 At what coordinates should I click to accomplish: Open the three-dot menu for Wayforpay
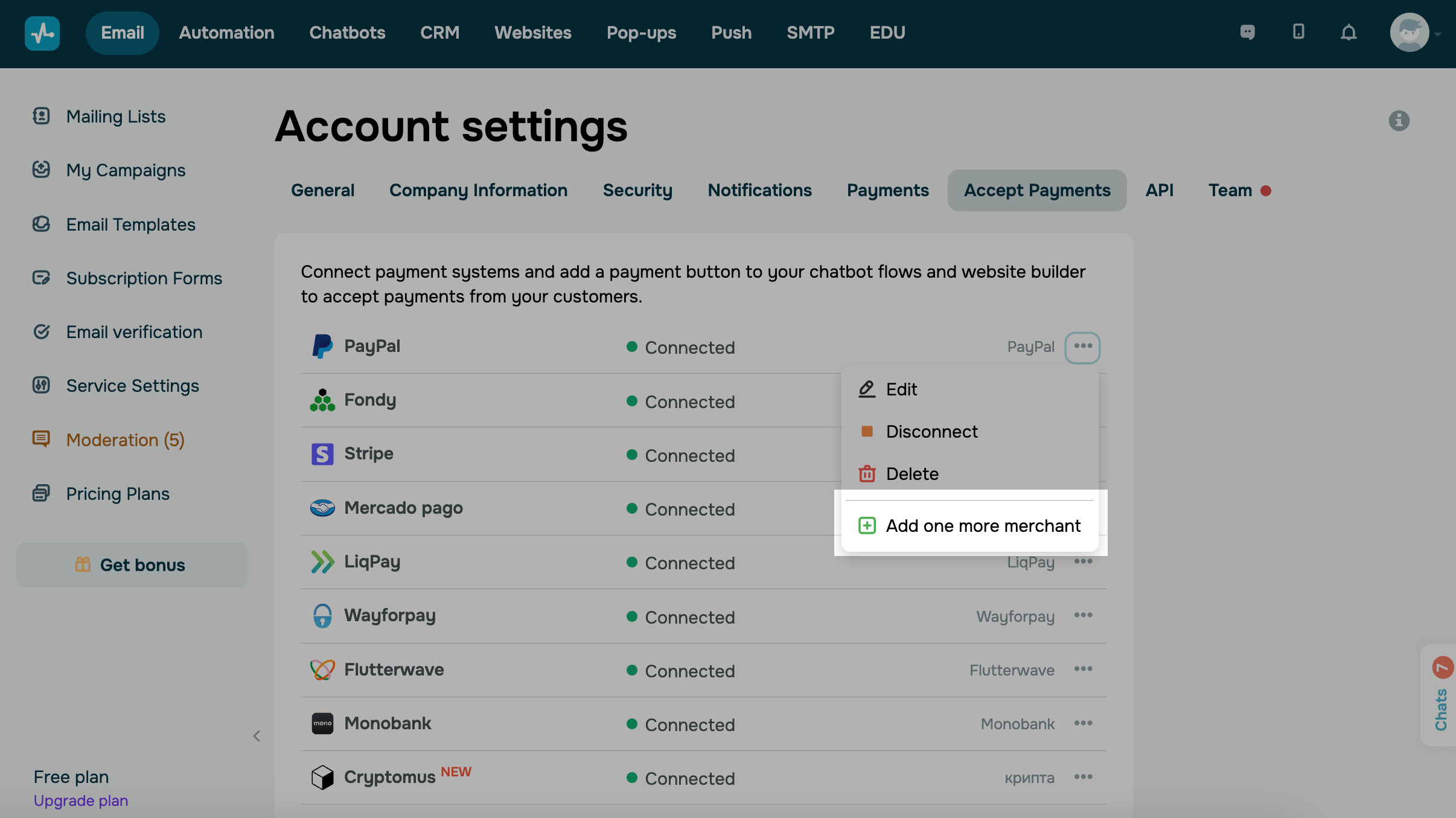[1083, 616]
